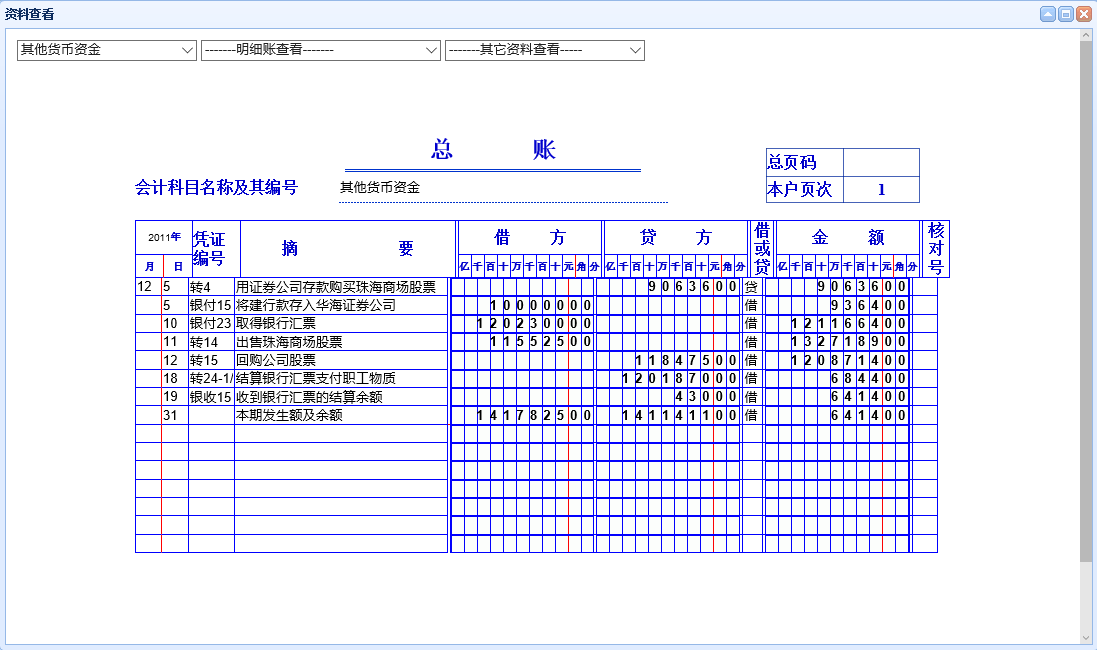Click the 借或贷 column header

pos(762,248)
